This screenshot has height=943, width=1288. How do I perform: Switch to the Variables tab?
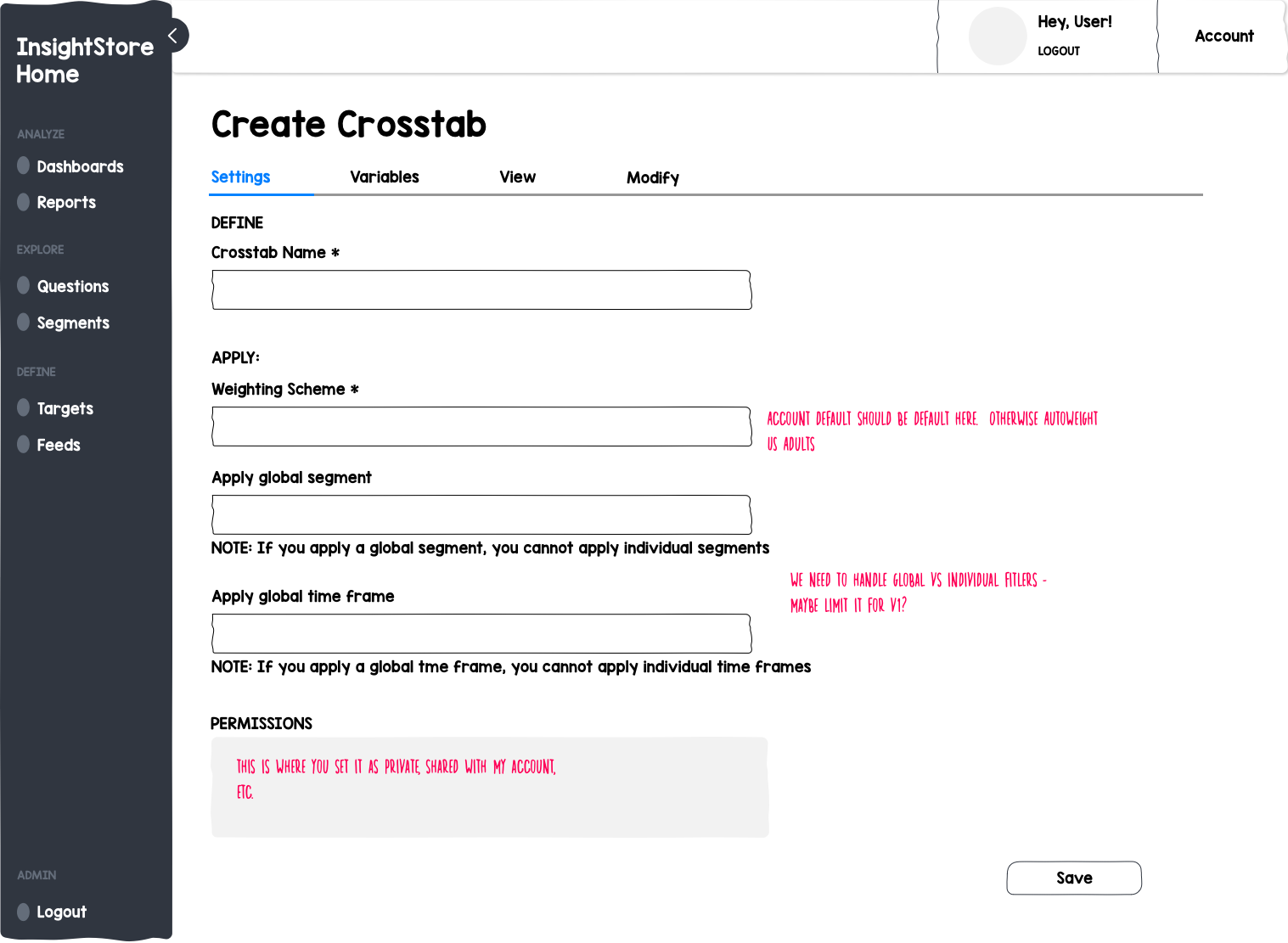point(385,177)
